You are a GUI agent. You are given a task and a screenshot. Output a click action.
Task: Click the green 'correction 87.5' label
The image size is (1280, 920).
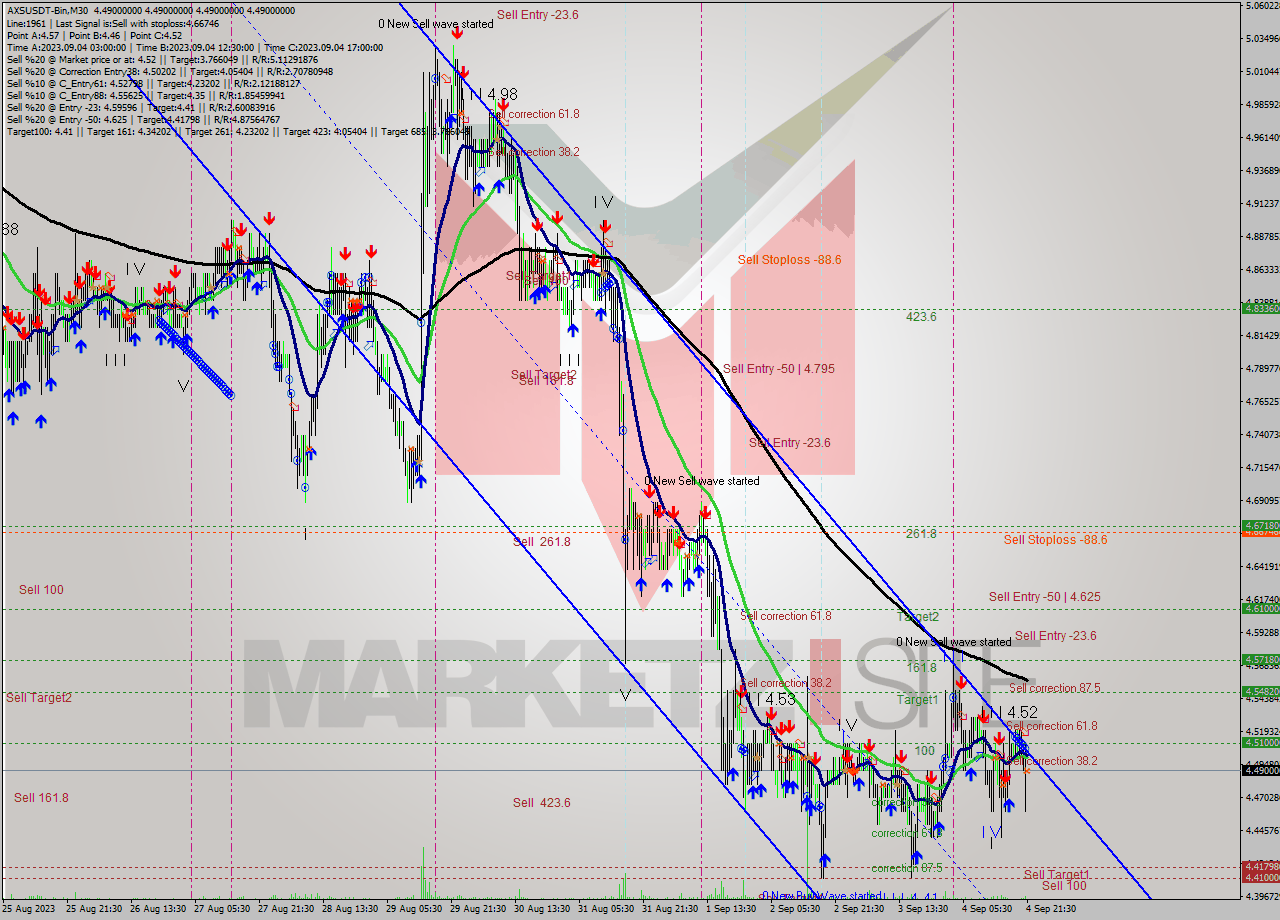click(x=906, y=868)
